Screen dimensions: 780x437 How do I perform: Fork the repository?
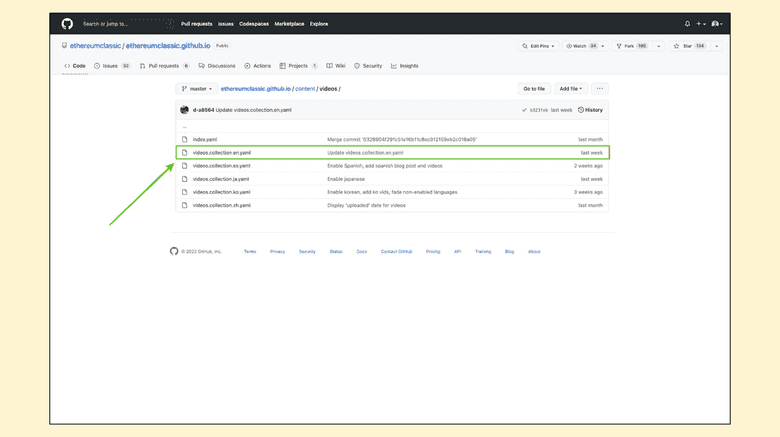(x=631, y=46)
